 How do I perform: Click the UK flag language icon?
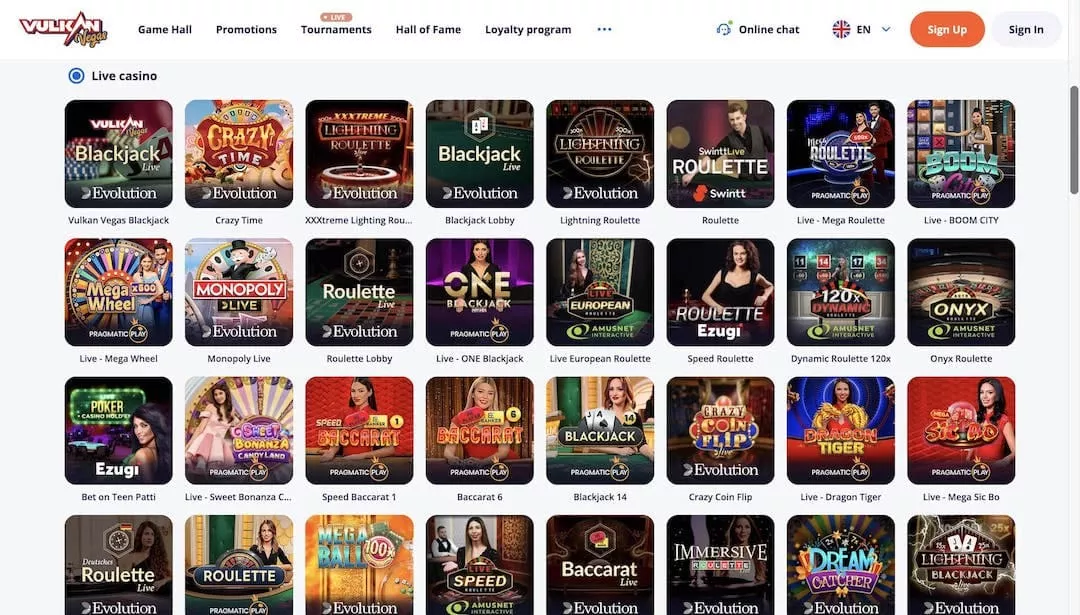(x=841, y=29)
